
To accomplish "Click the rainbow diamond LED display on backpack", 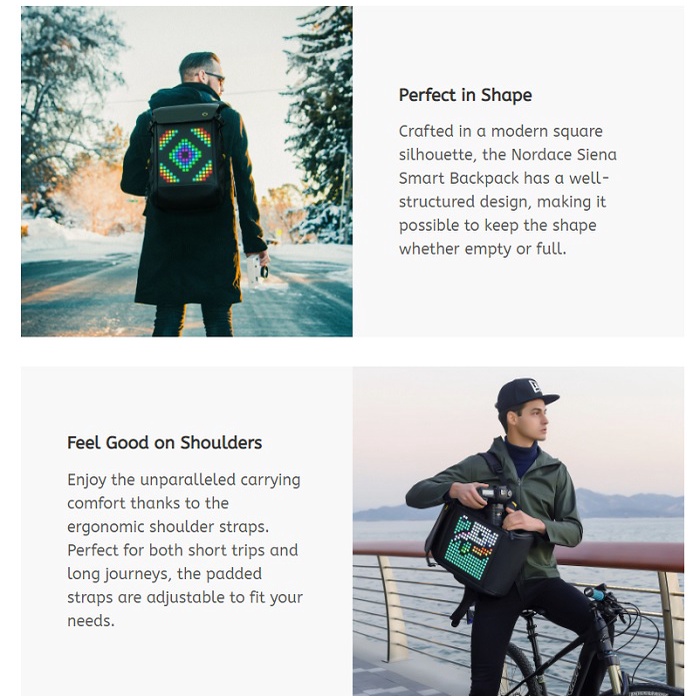I will pos(185,155).
